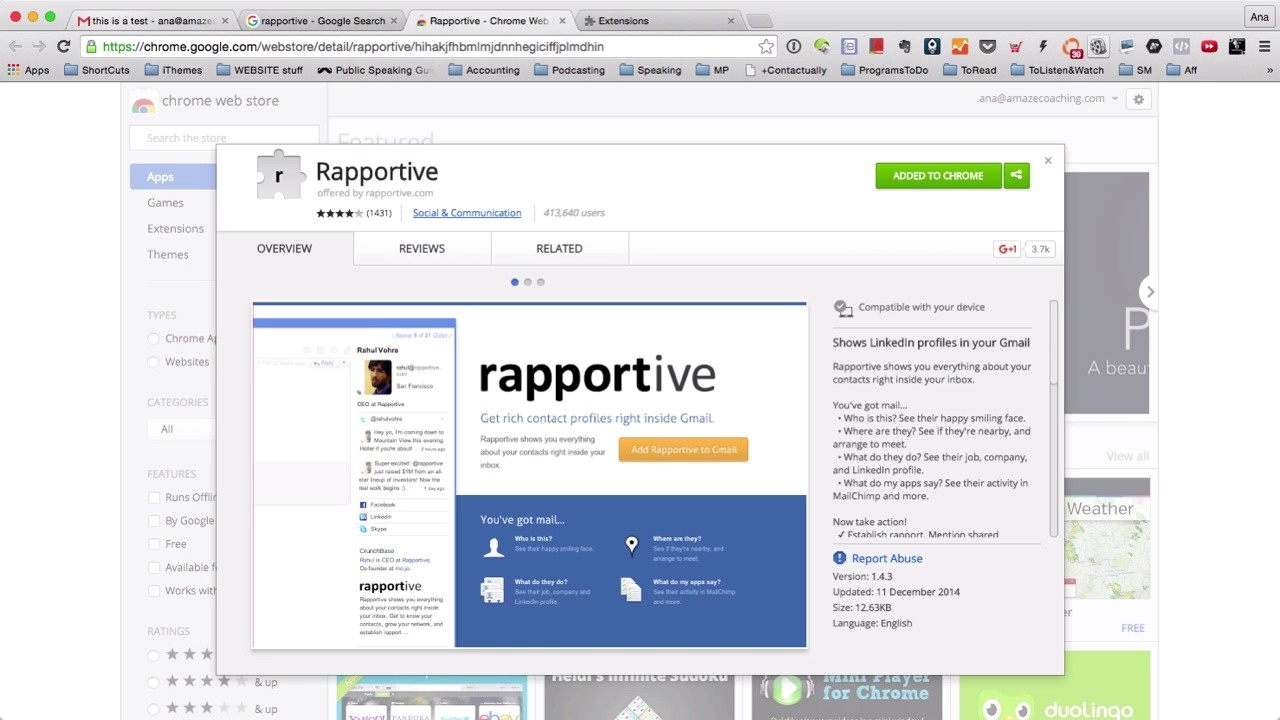Select the 4 stars & up rating
The image size is (1280, 720).
tap(153, 682)
